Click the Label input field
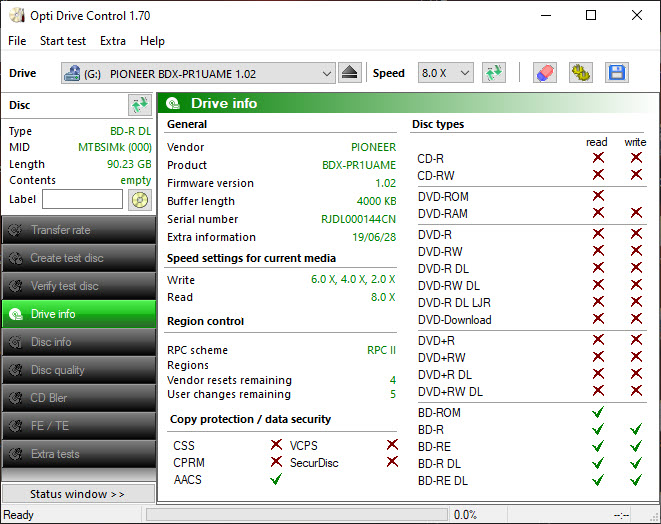Viewport: 661px width, 524px height. [x=82, y=199]
